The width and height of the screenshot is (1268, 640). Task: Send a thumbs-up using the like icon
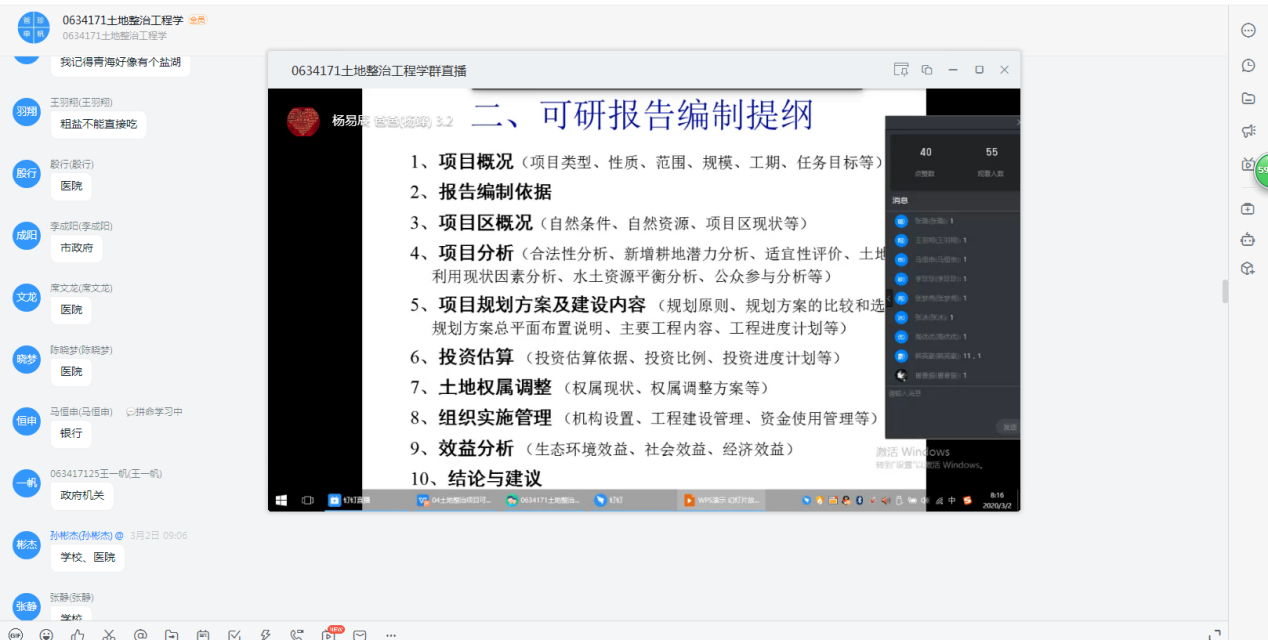(77, 633)
